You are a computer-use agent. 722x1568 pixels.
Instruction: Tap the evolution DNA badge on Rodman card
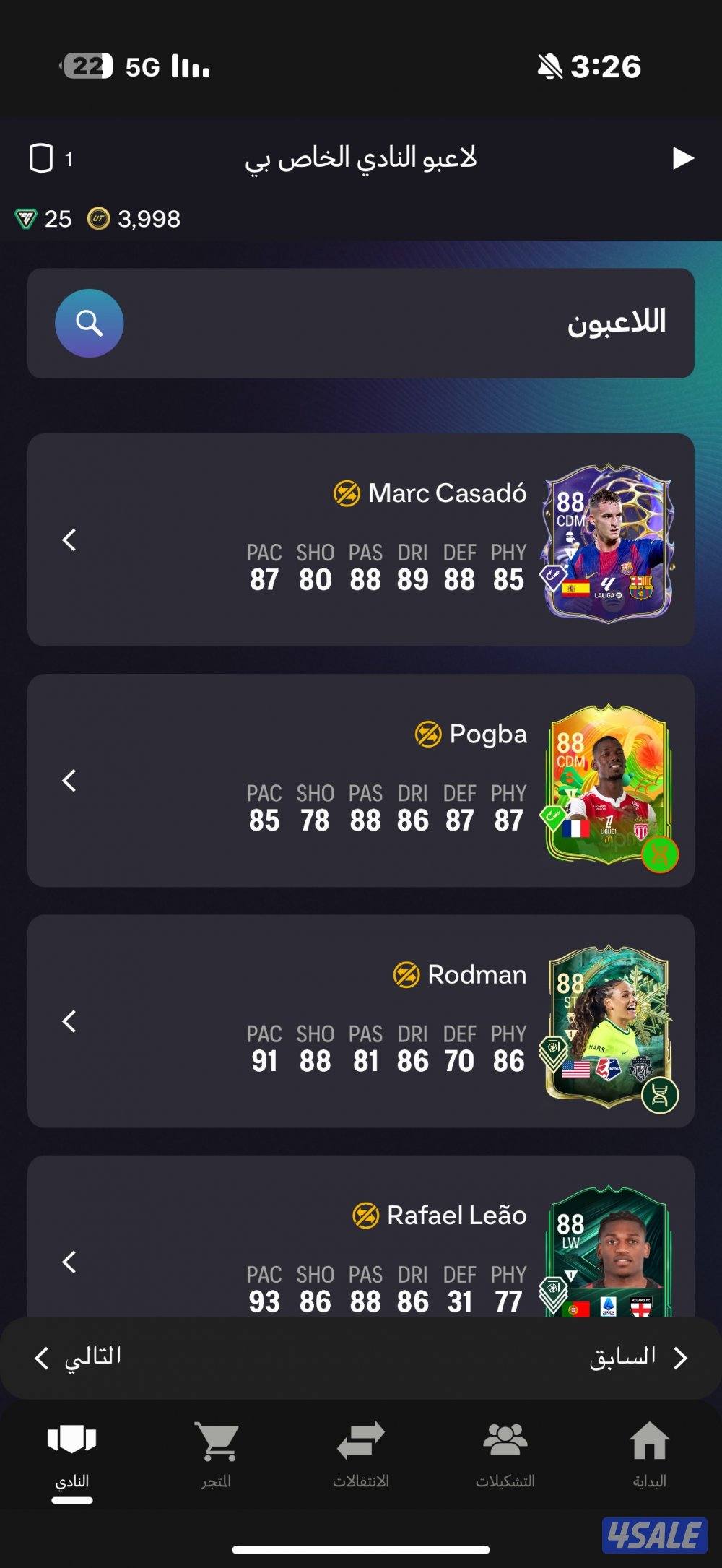pyautogui.click(x=660, y=1095)
